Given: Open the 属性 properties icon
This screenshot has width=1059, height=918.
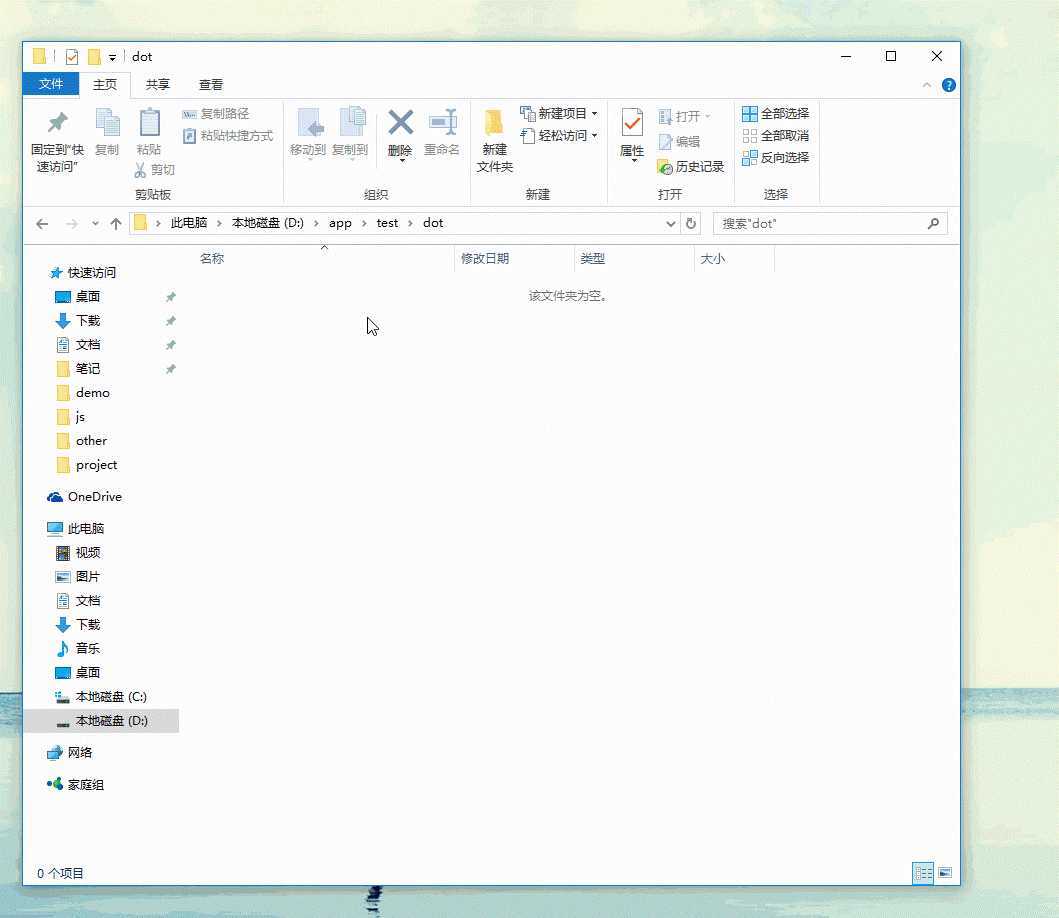Looking at the screenshot, I should pyautogui.click(x=632, y=123).
